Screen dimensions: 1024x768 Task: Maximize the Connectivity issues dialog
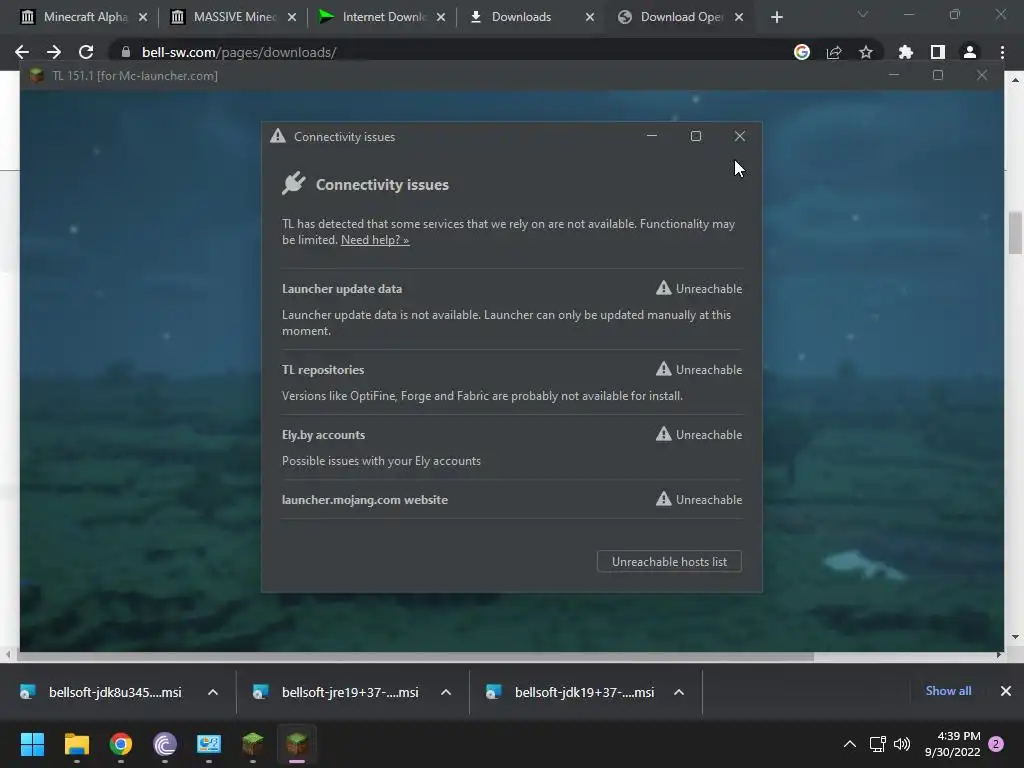point(696,136)
